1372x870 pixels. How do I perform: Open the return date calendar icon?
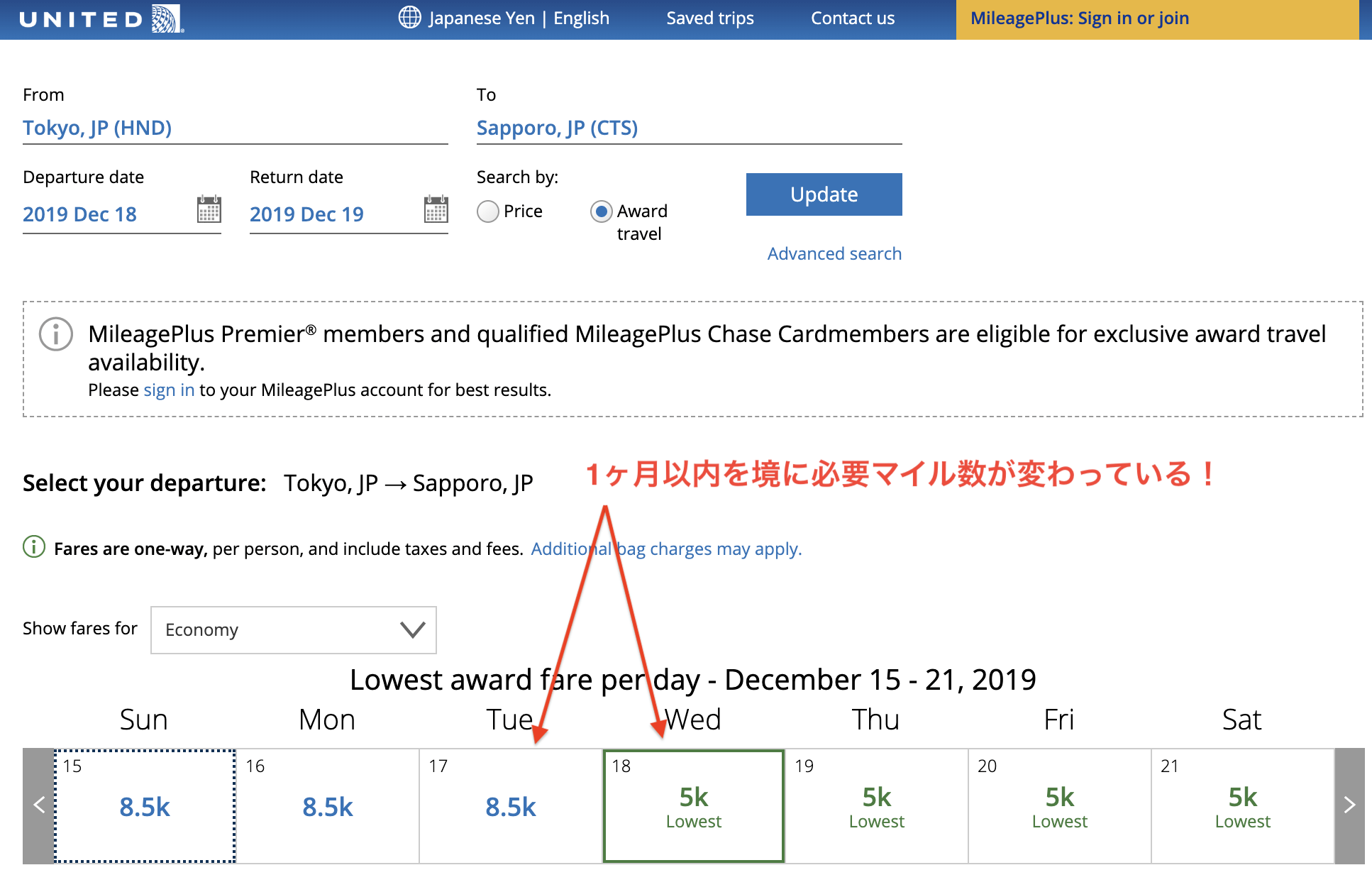click(x=436, y=209)
